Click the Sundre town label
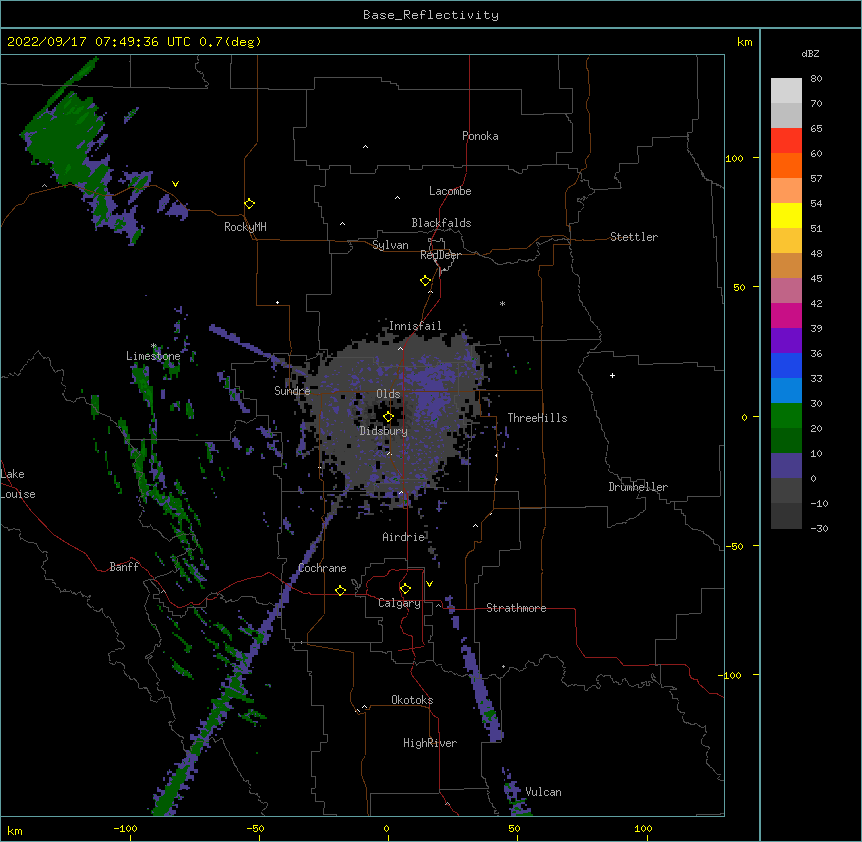The width and height of the screenshot is (862, 842). [x=292, y=391]
